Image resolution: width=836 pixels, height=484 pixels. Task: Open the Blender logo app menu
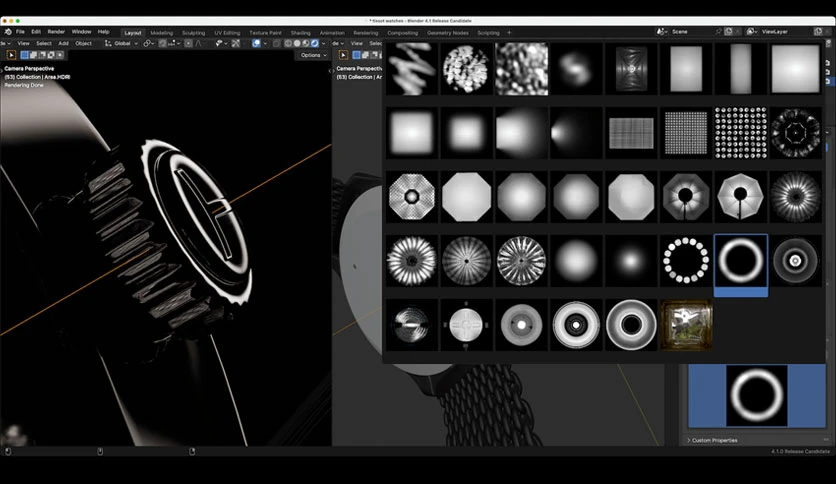point(9,31)
